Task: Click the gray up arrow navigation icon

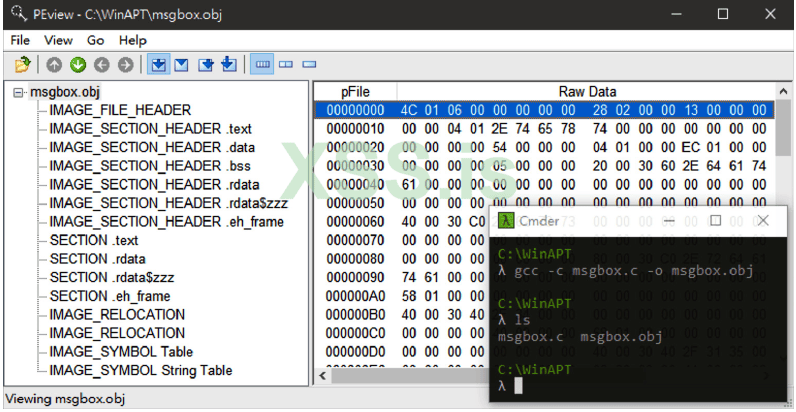Action: pos(54,65)
